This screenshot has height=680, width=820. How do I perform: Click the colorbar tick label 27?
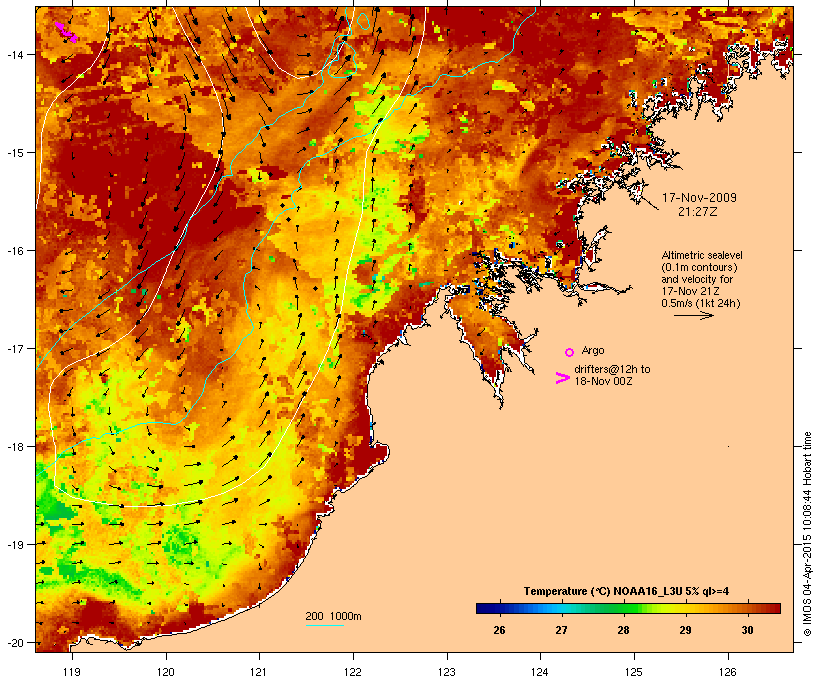coord(561,630)
